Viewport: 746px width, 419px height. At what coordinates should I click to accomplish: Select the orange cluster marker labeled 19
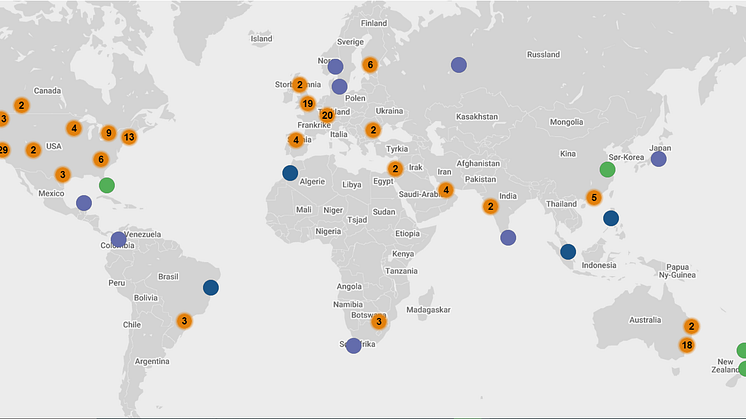click(x=308, y=104)
